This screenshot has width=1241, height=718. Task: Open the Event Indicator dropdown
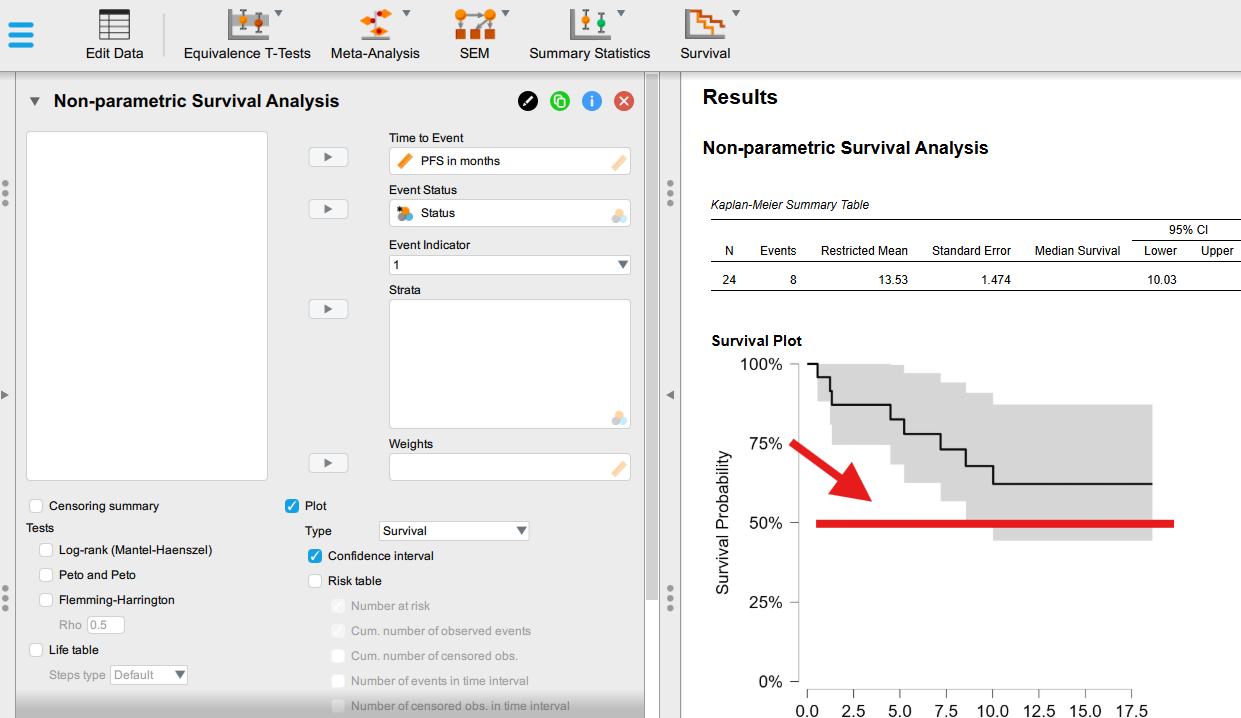coord(509,265)
